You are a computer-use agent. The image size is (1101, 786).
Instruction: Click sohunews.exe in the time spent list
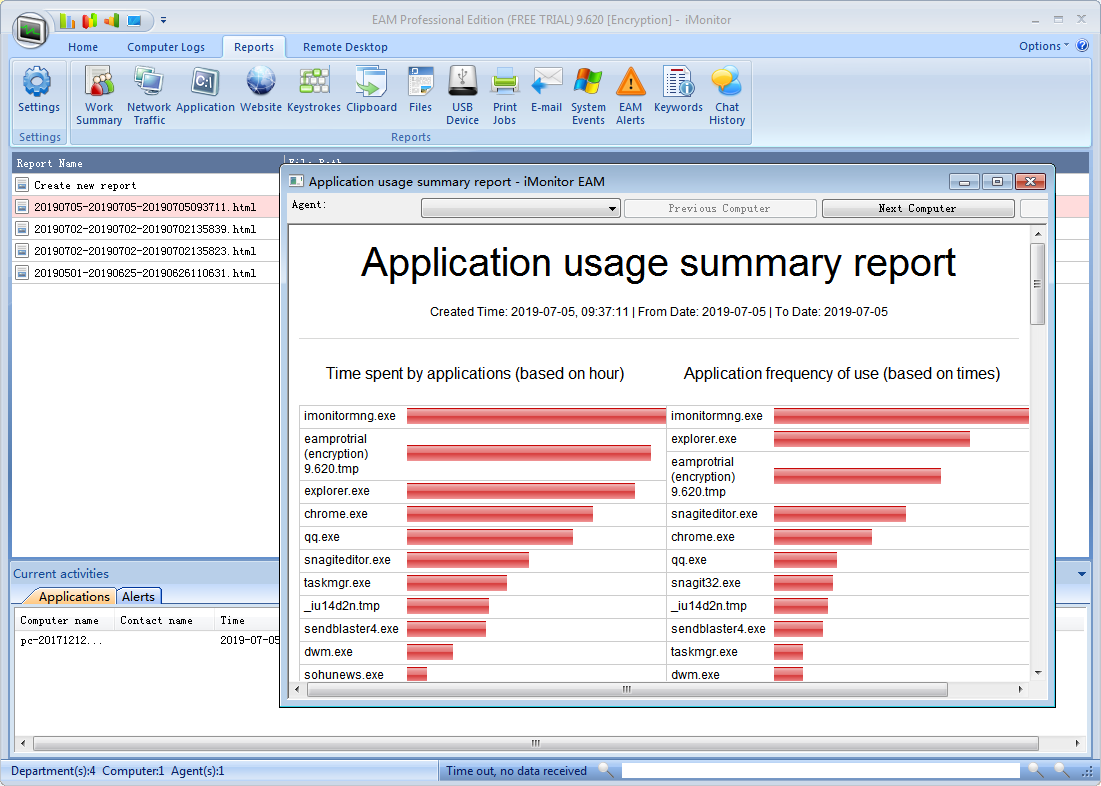pos(344,674)
